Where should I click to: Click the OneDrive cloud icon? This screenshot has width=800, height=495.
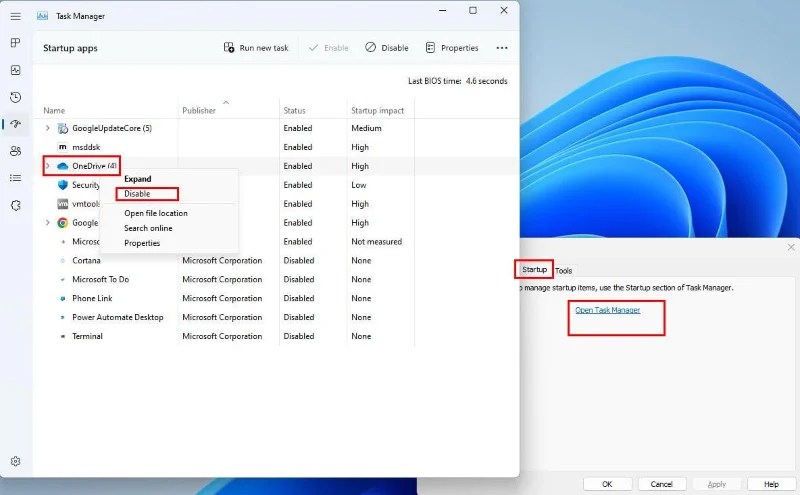pos(63,166)
